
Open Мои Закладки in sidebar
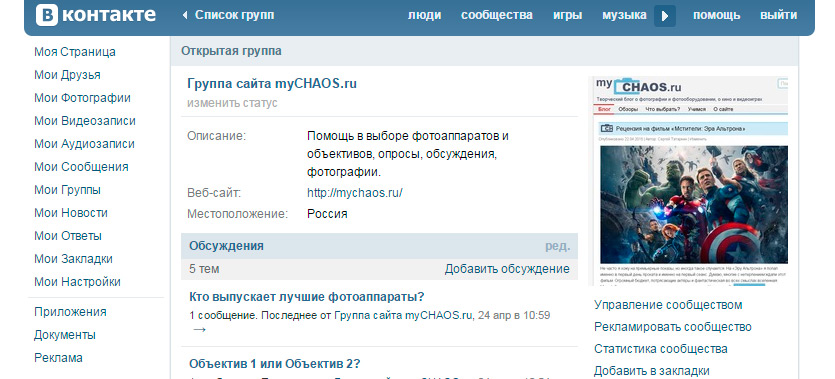click(x=73, y=259)
